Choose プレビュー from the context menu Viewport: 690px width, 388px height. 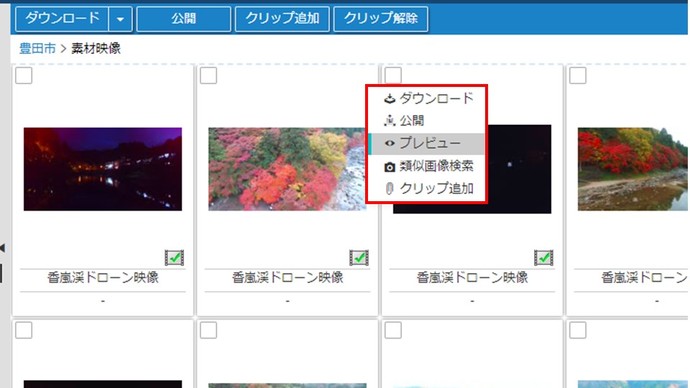click(426, 143)
